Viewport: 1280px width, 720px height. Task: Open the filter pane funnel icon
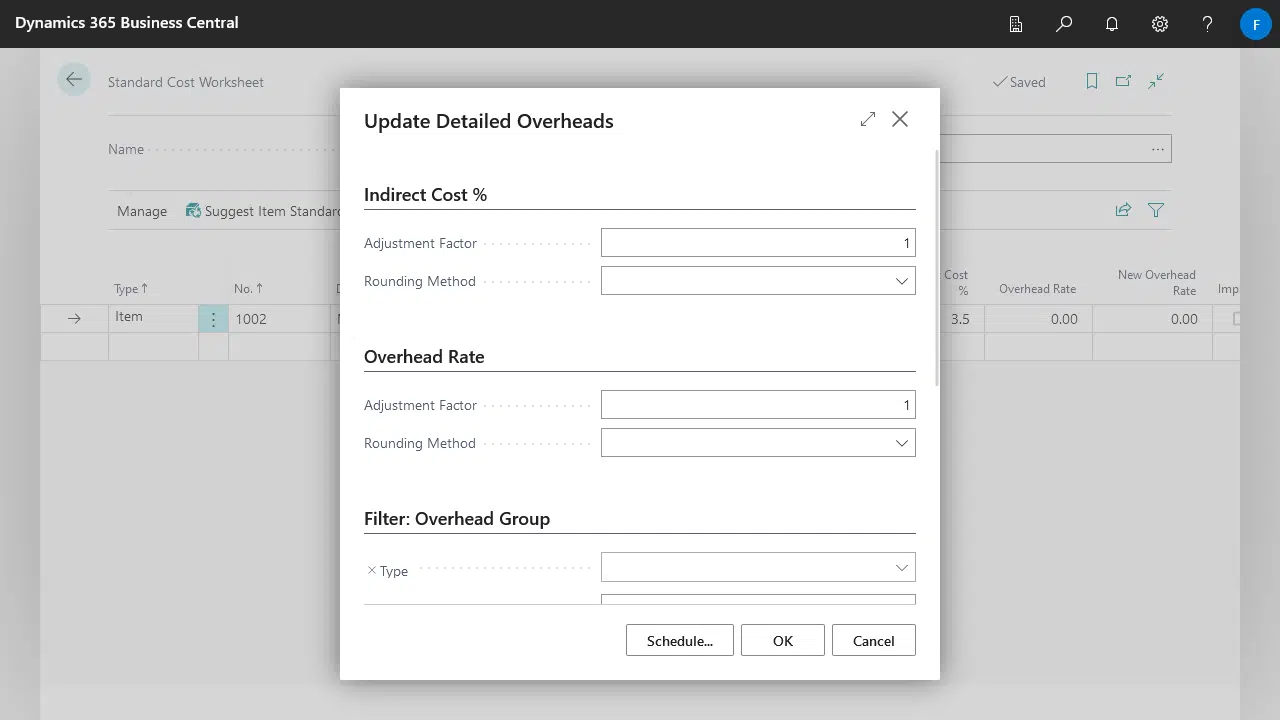(1156, 210)
